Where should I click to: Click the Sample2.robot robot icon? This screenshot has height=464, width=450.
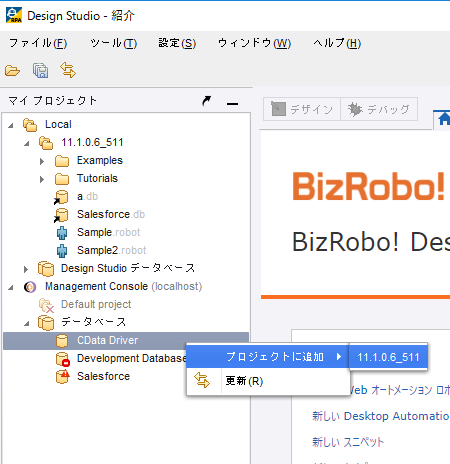62,251
